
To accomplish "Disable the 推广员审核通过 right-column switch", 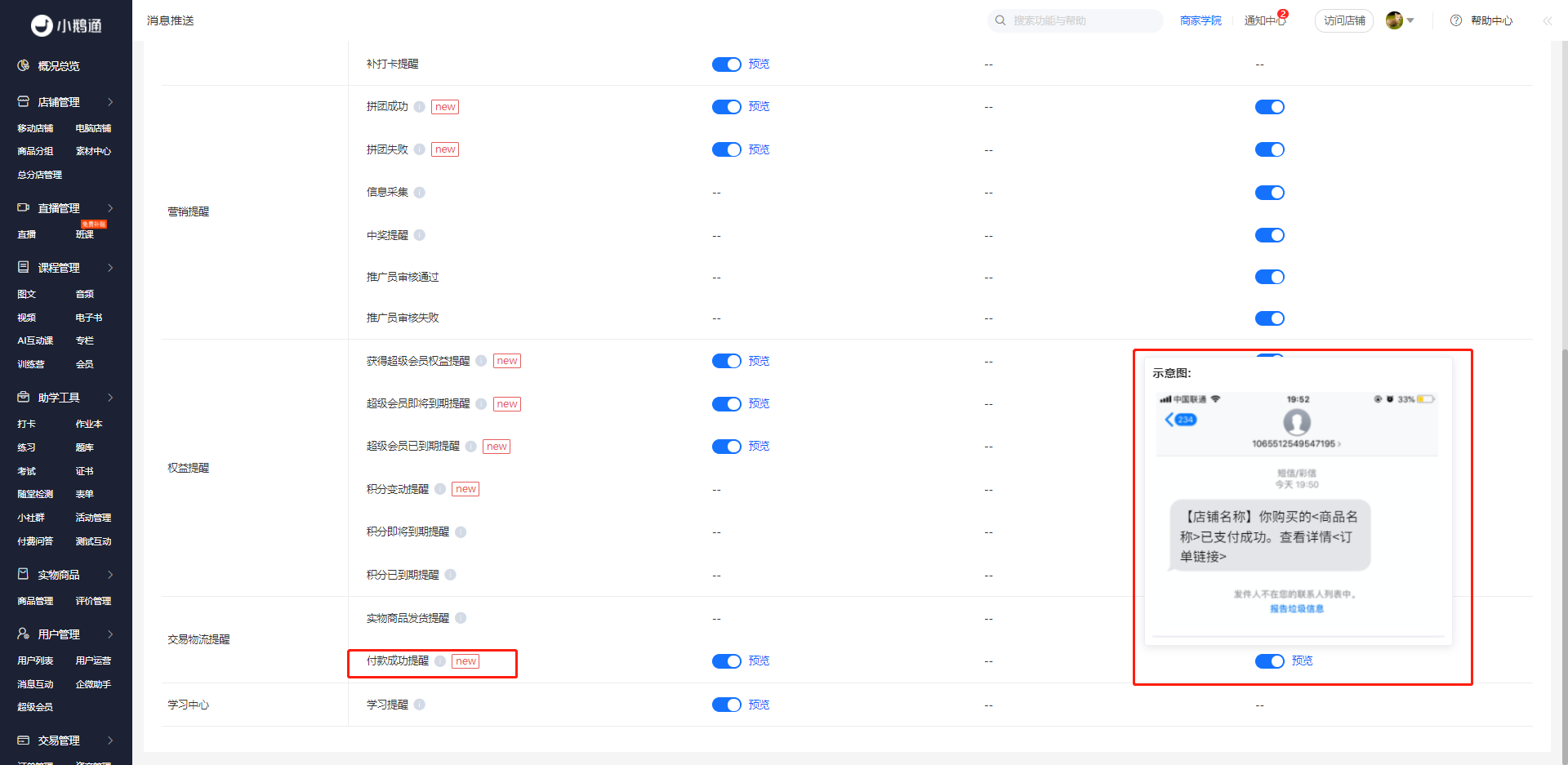I will [1270, 277].
